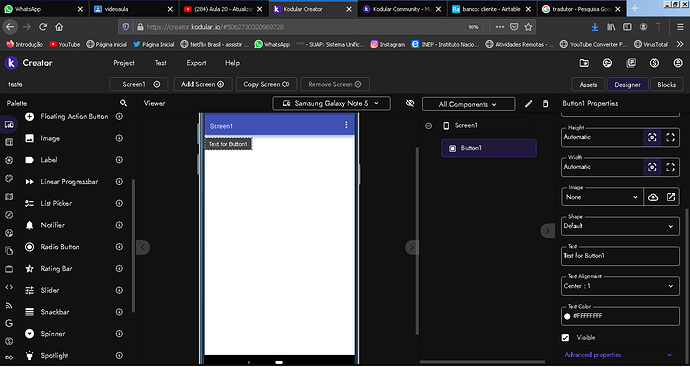Open Instagram bookmark in bookmarks bar
690x367 pixels.
click(x=388, y=44)
